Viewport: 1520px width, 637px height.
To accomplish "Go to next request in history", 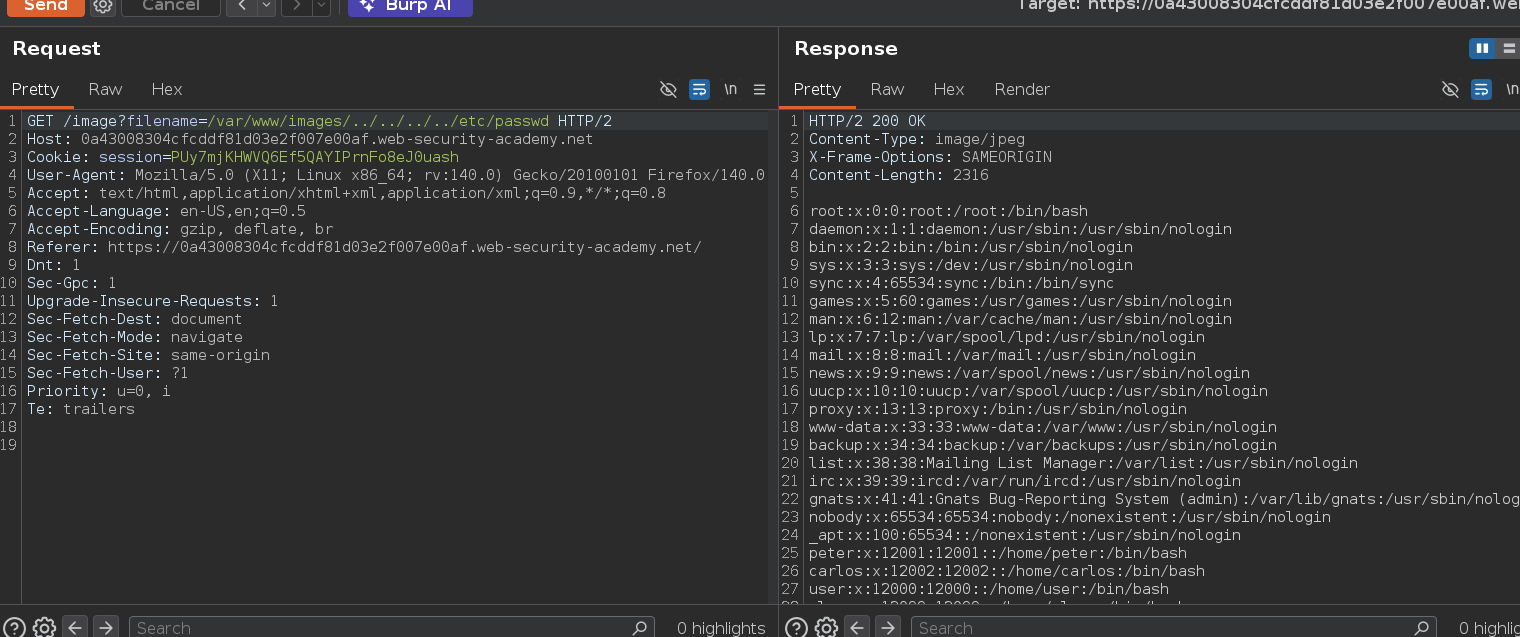I will click(296, 6).
